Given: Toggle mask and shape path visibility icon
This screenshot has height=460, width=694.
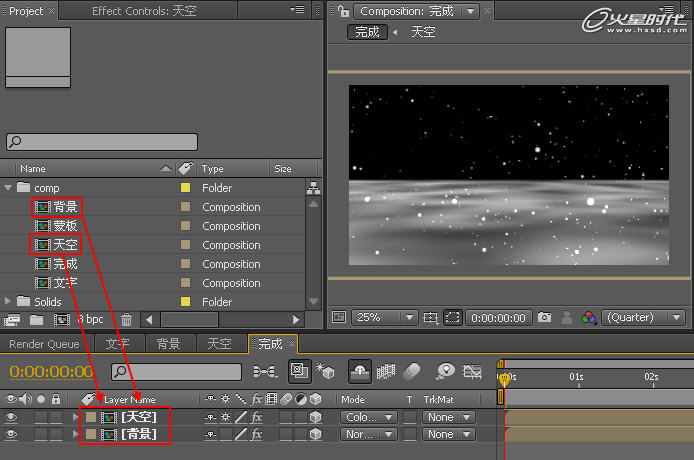Looking at the screenshot, I should tap(452, 317).
